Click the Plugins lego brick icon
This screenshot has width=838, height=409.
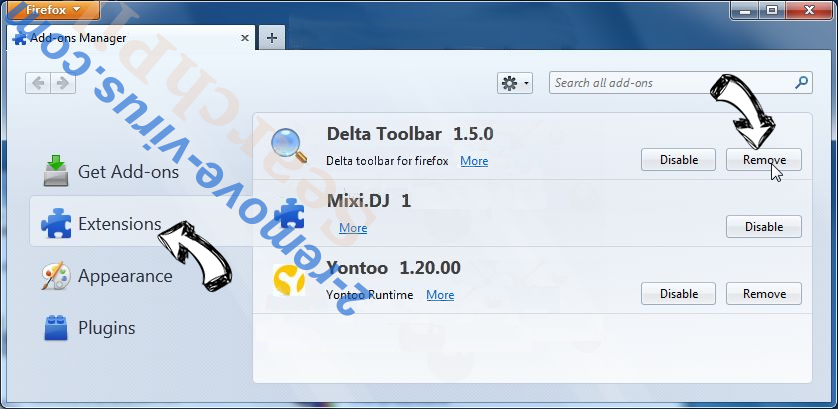56,328
